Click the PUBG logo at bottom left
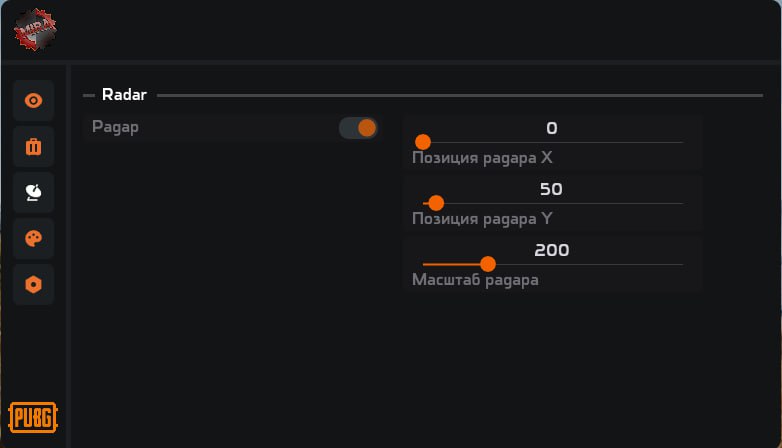This screenshot has width=782, height=448. 33,416
